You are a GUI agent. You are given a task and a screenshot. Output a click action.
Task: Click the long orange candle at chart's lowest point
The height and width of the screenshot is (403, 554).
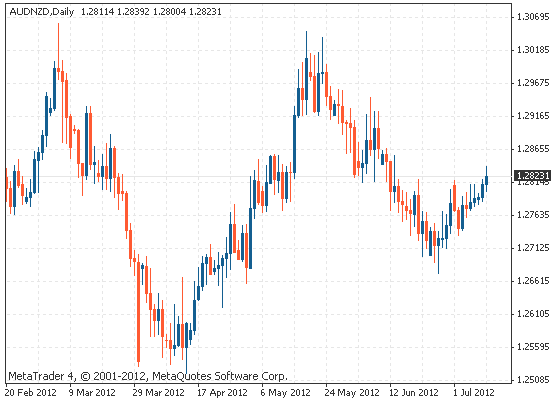[x=138, y=311]
